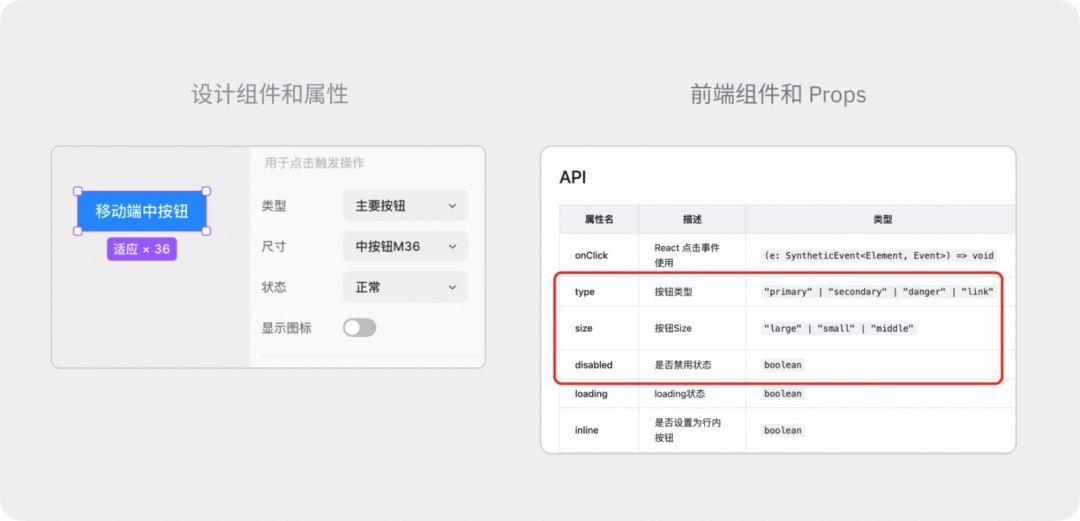Click the 设计组件和属性 heading

(270, 94)
